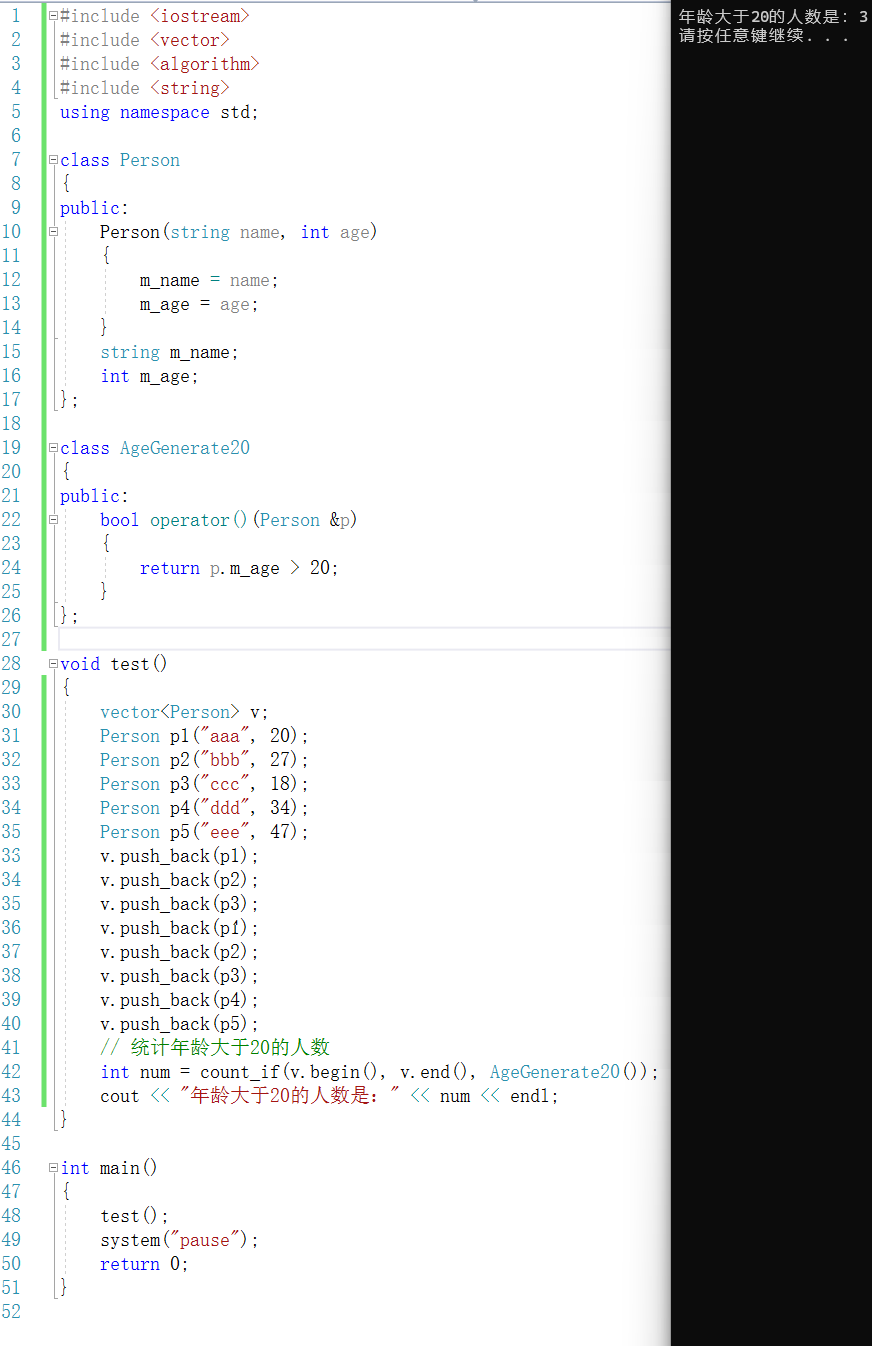Viewport: 872px width, 1346px height.
Task: Click the 'int m_age;' member declaration
Action: pos(149,376)
